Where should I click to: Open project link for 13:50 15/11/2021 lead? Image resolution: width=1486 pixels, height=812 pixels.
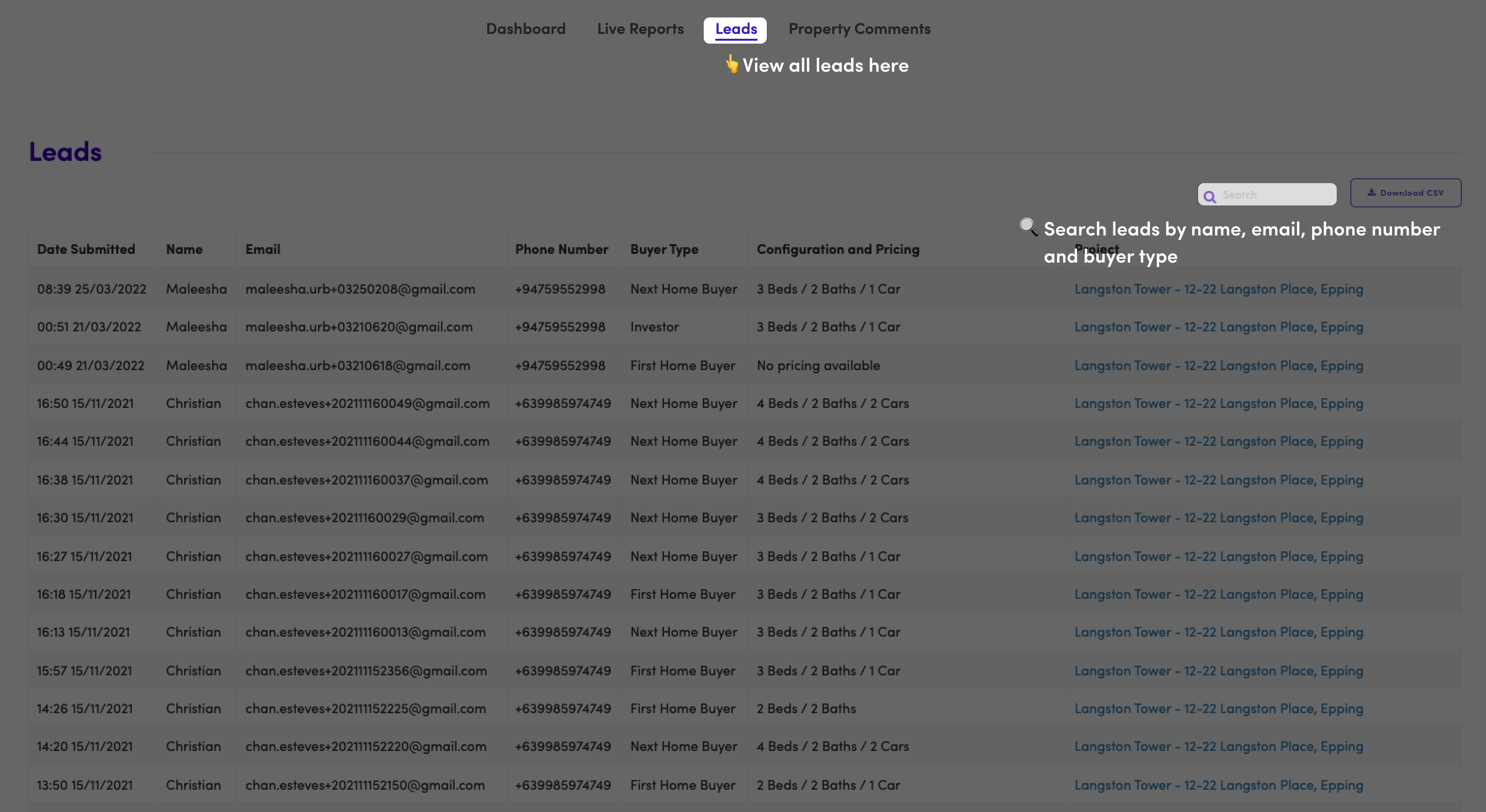pos(1218,785)
